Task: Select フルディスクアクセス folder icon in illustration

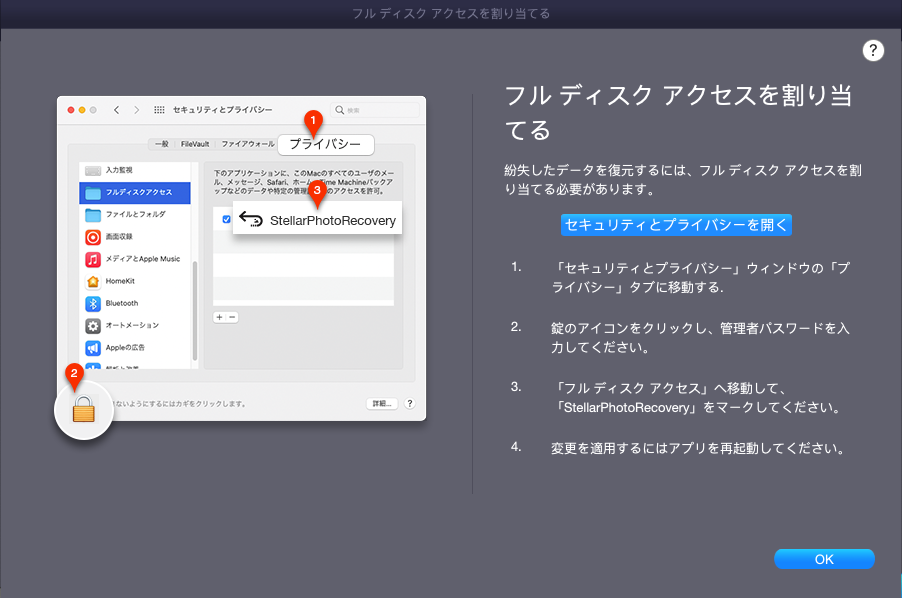Action: [93, 193]
